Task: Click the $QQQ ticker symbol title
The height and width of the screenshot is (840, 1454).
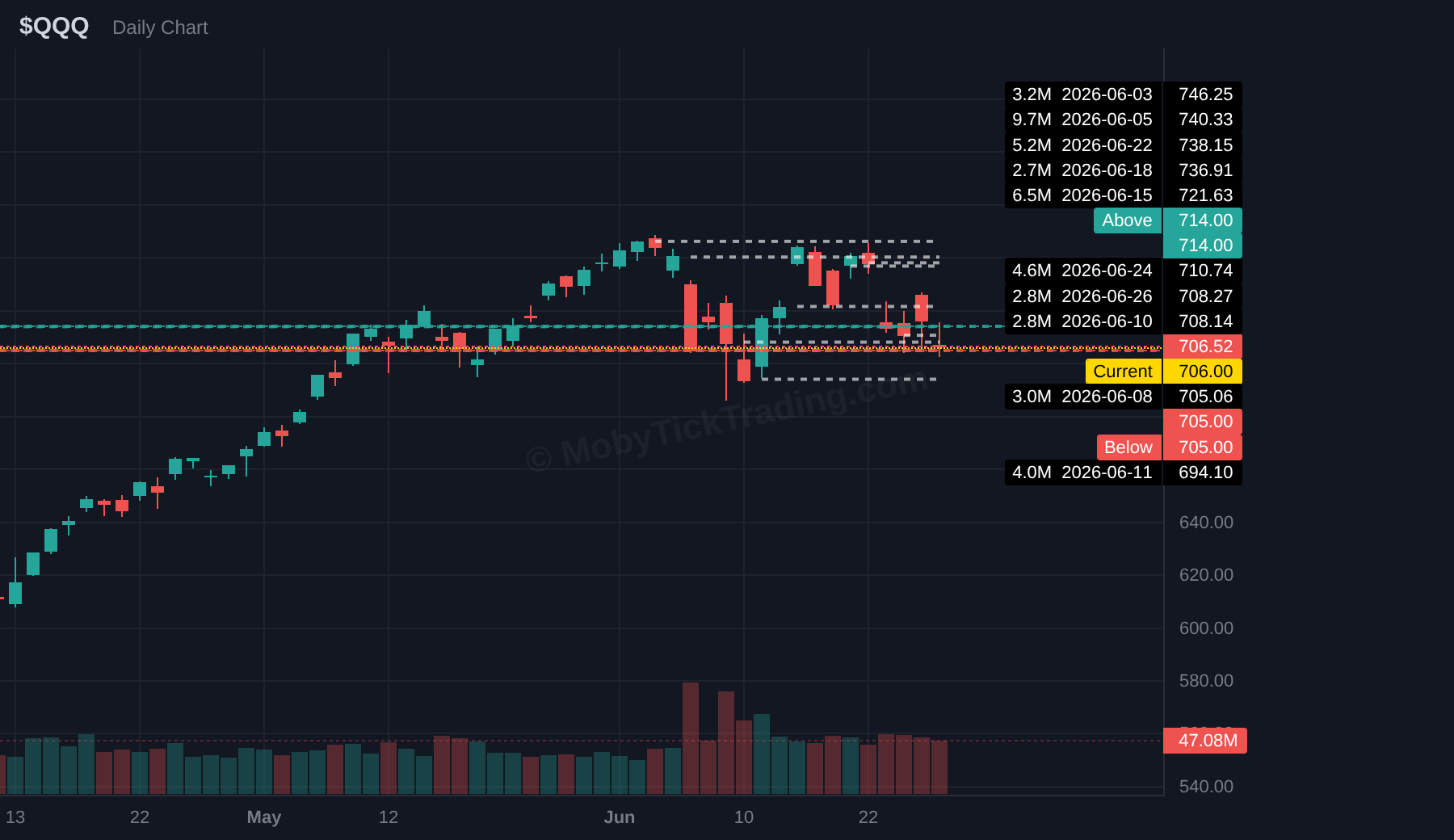Action: (54, 26)
